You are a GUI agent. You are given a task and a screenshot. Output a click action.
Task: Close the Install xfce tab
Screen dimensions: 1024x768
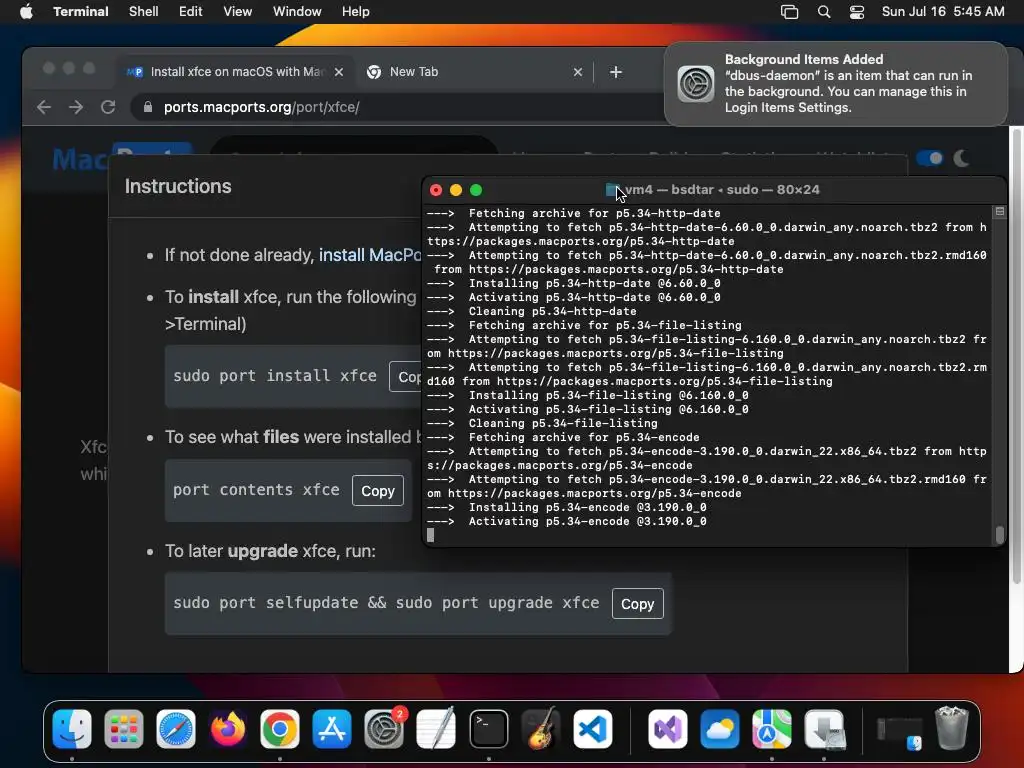pos(339,72)
